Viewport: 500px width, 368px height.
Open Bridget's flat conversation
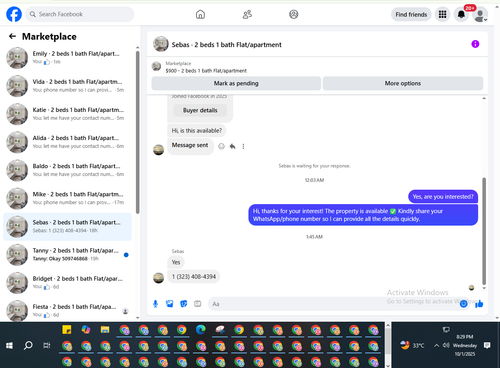point(68,283)
